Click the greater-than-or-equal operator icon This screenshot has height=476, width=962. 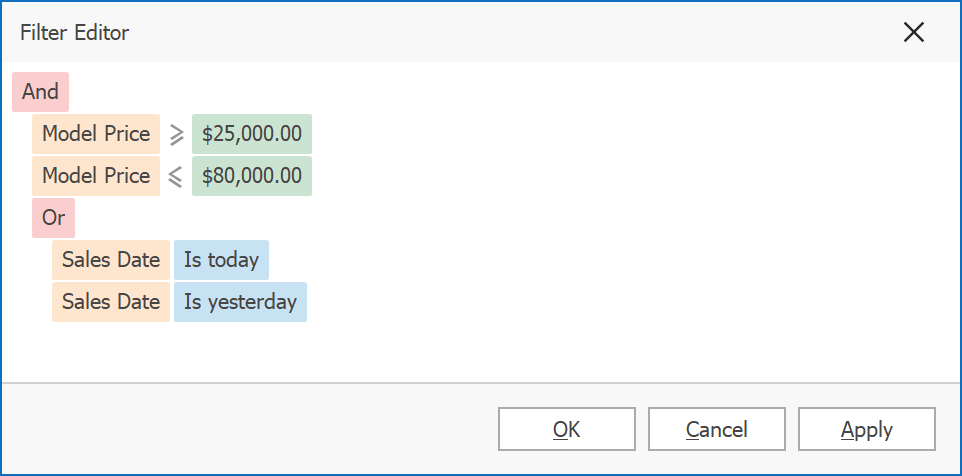click(x=176, y=134)
